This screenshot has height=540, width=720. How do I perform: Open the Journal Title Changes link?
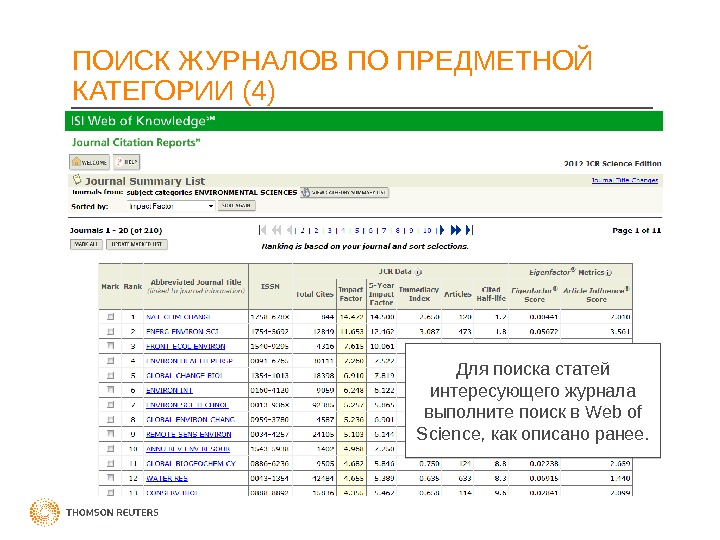pos(625,180)
